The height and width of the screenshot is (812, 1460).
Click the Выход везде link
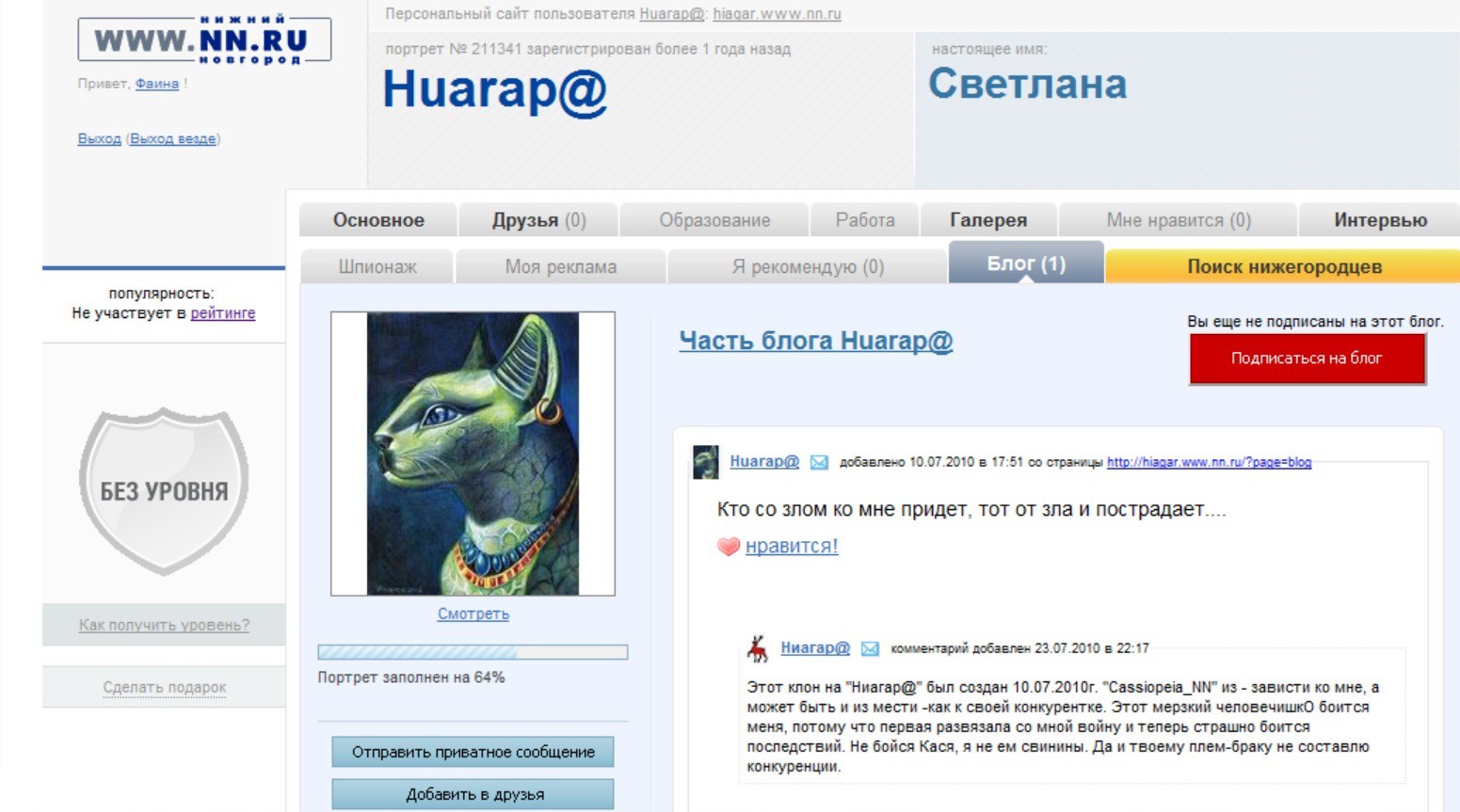(172, 138)
